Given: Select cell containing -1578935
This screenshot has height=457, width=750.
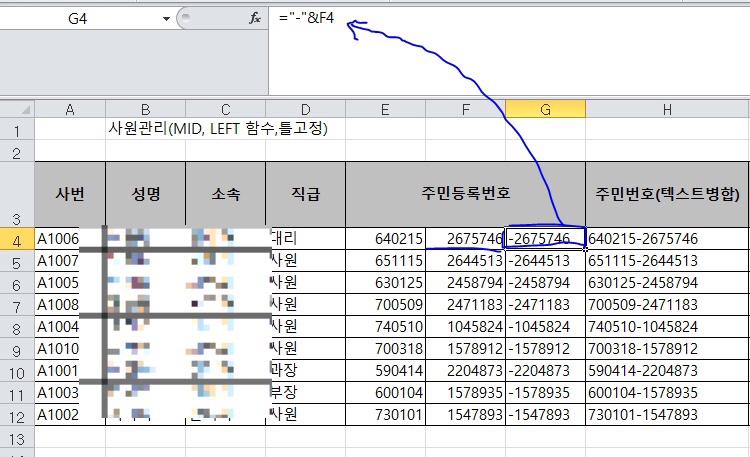Looking at the screenshot, I should pos(545,393).
